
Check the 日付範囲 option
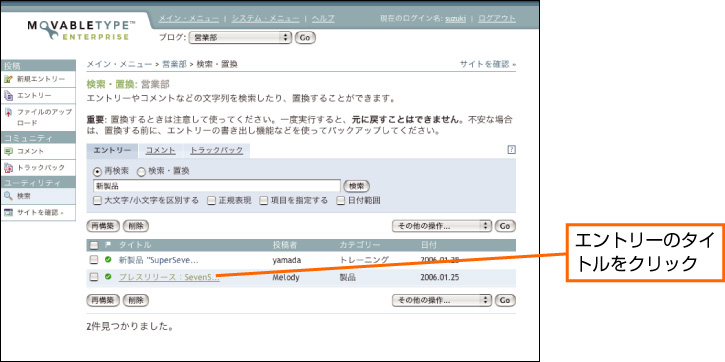340,201
